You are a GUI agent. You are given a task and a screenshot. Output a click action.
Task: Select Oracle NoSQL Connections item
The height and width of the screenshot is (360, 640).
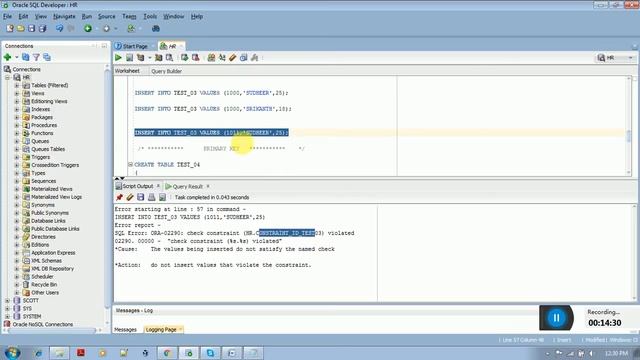(x=42, y=324)
